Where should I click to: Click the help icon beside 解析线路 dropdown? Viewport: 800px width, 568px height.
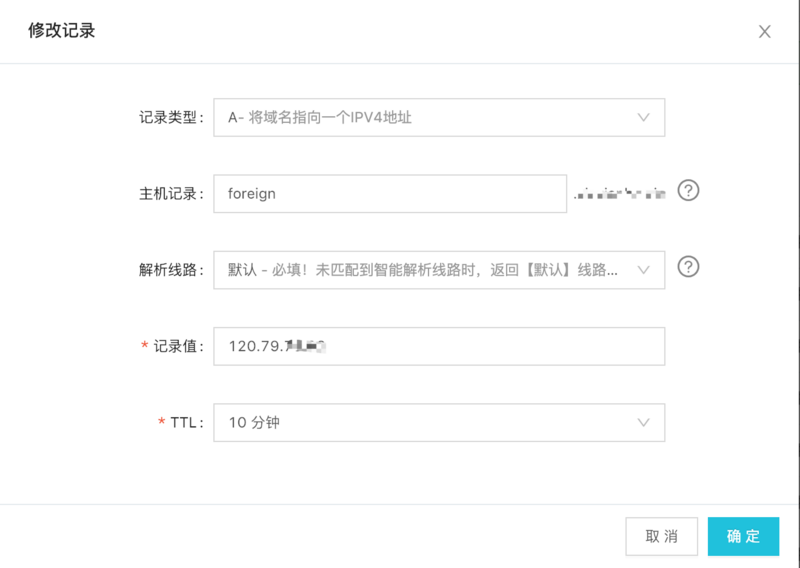(688, 267)
